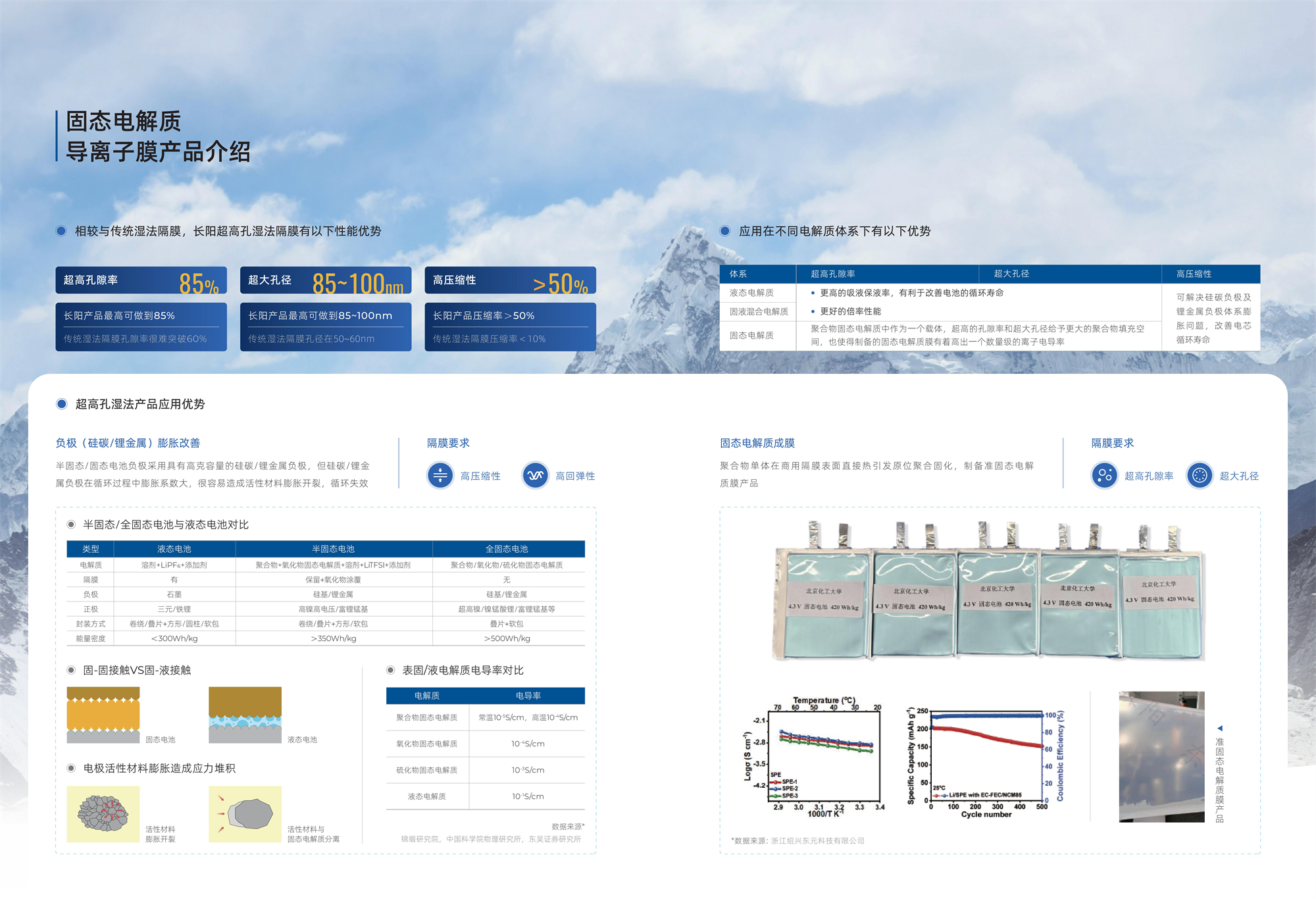Click the 超高孔隙率 column header in advantages table
Screen dimensions: 1316x899
click(833, 274)
